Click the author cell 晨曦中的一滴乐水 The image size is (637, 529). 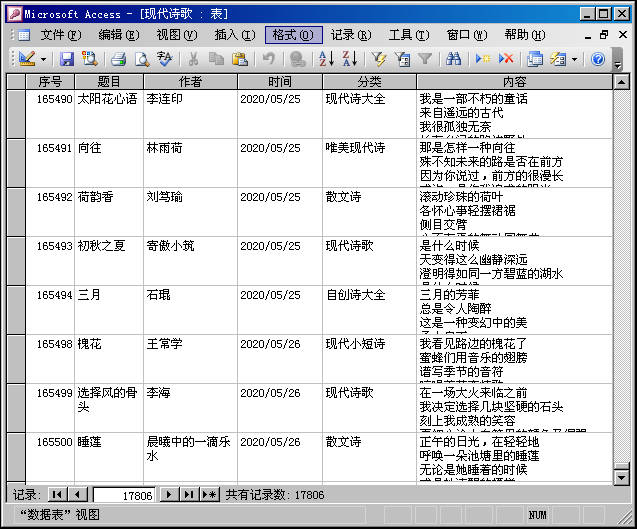point(191,457)
